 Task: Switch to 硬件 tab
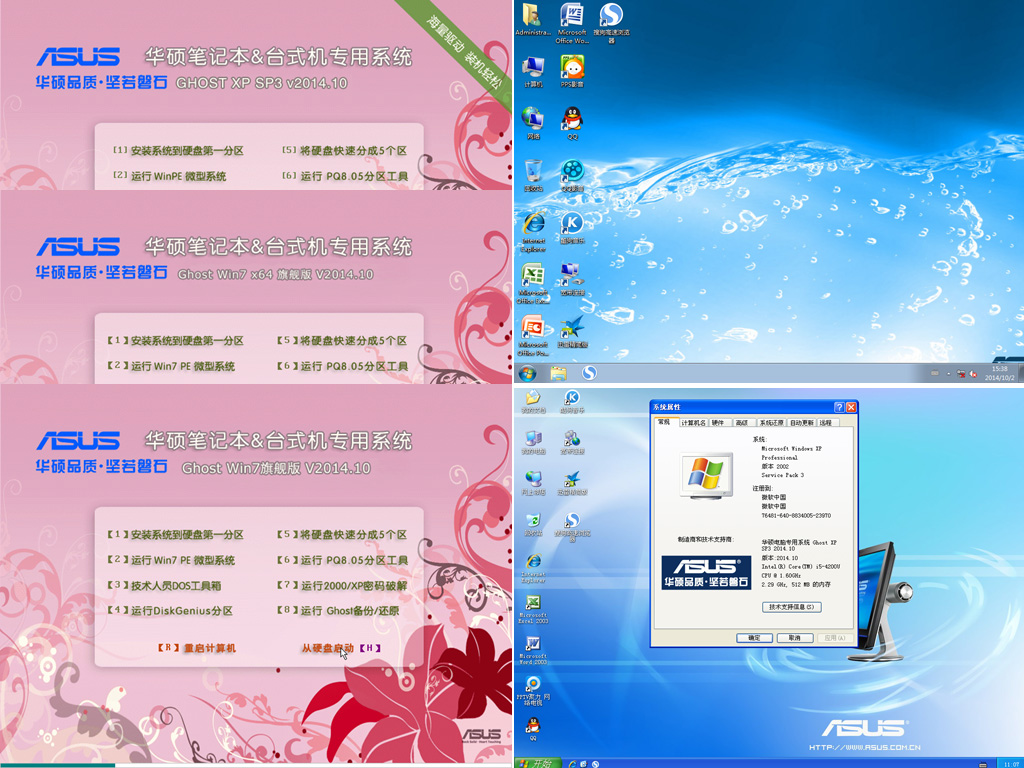point(718,423)
